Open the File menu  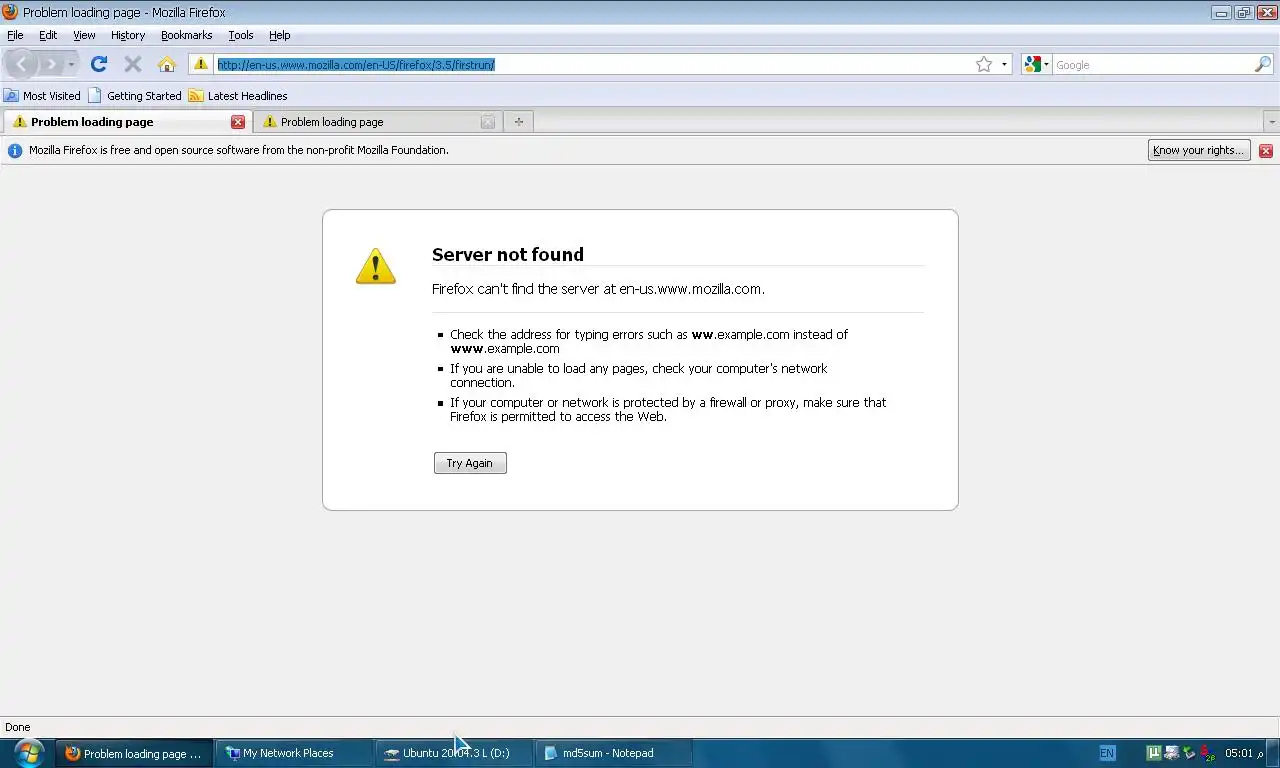click(x=15, y=35)
